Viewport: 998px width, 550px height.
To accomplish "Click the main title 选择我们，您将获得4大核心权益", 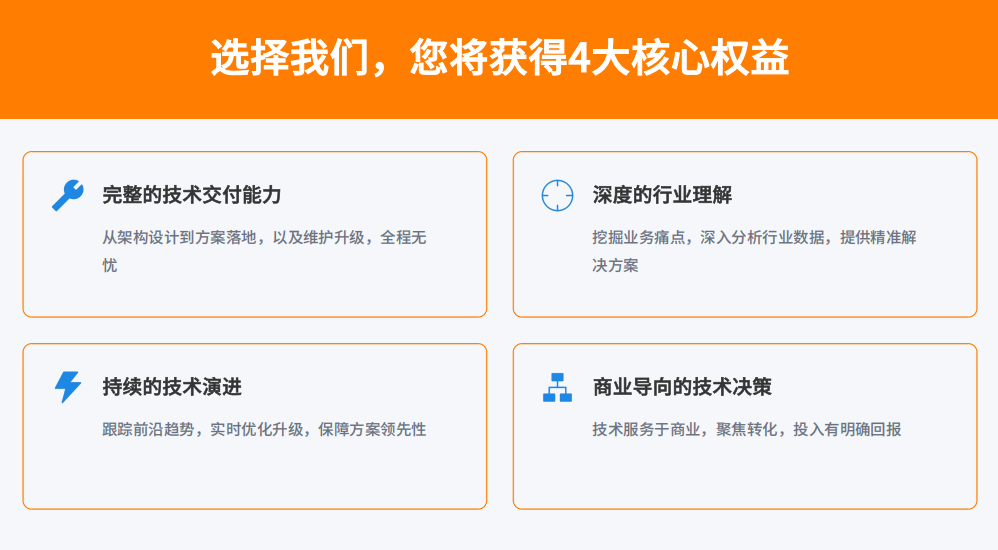I will click(x=499, y=59).
